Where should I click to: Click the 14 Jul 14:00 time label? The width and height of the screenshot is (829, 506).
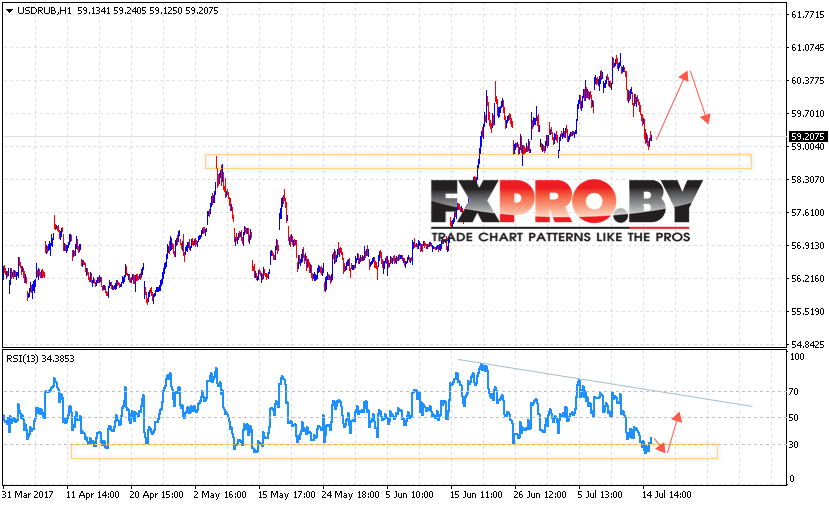[666, 495]
